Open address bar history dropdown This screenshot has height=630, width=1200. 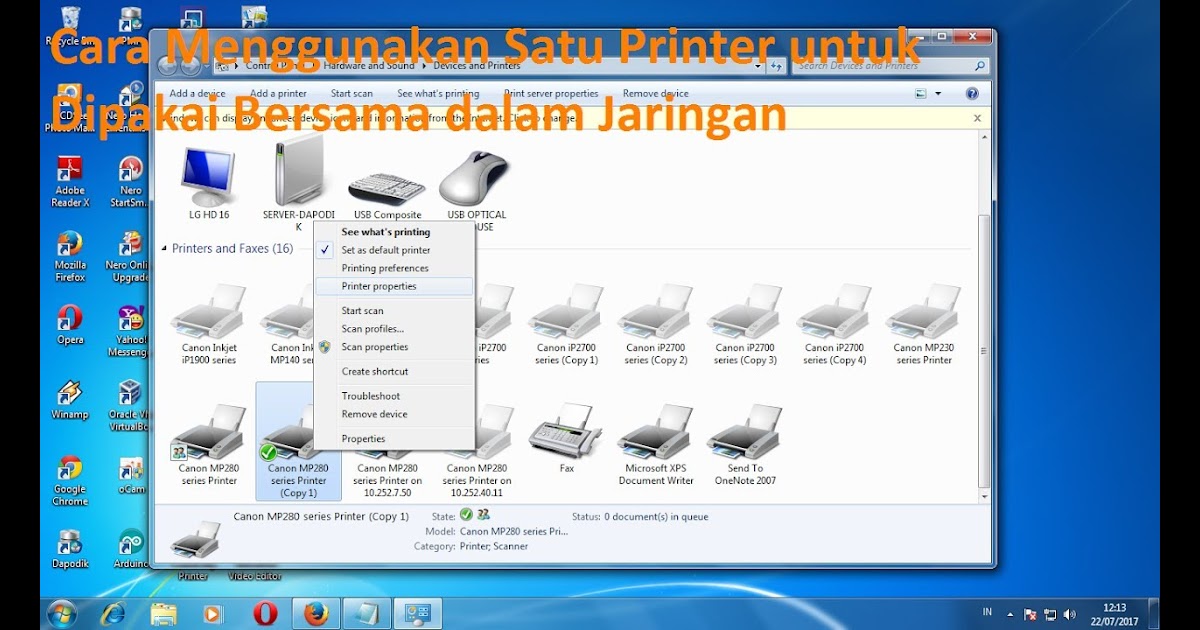[x=760, y=66]
